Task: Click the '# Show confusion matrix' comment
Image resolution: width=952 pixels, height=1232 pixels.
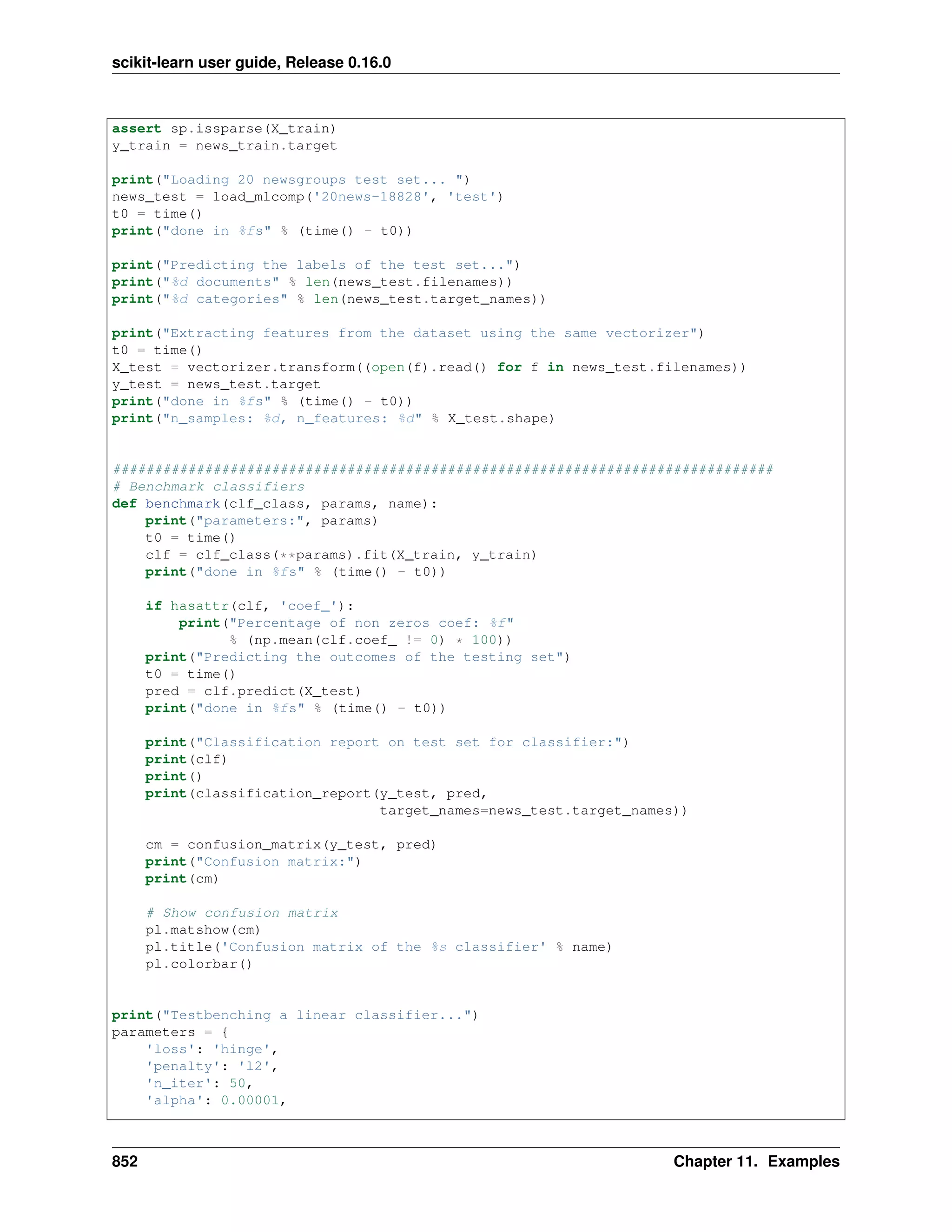Action: click(241, 913)
